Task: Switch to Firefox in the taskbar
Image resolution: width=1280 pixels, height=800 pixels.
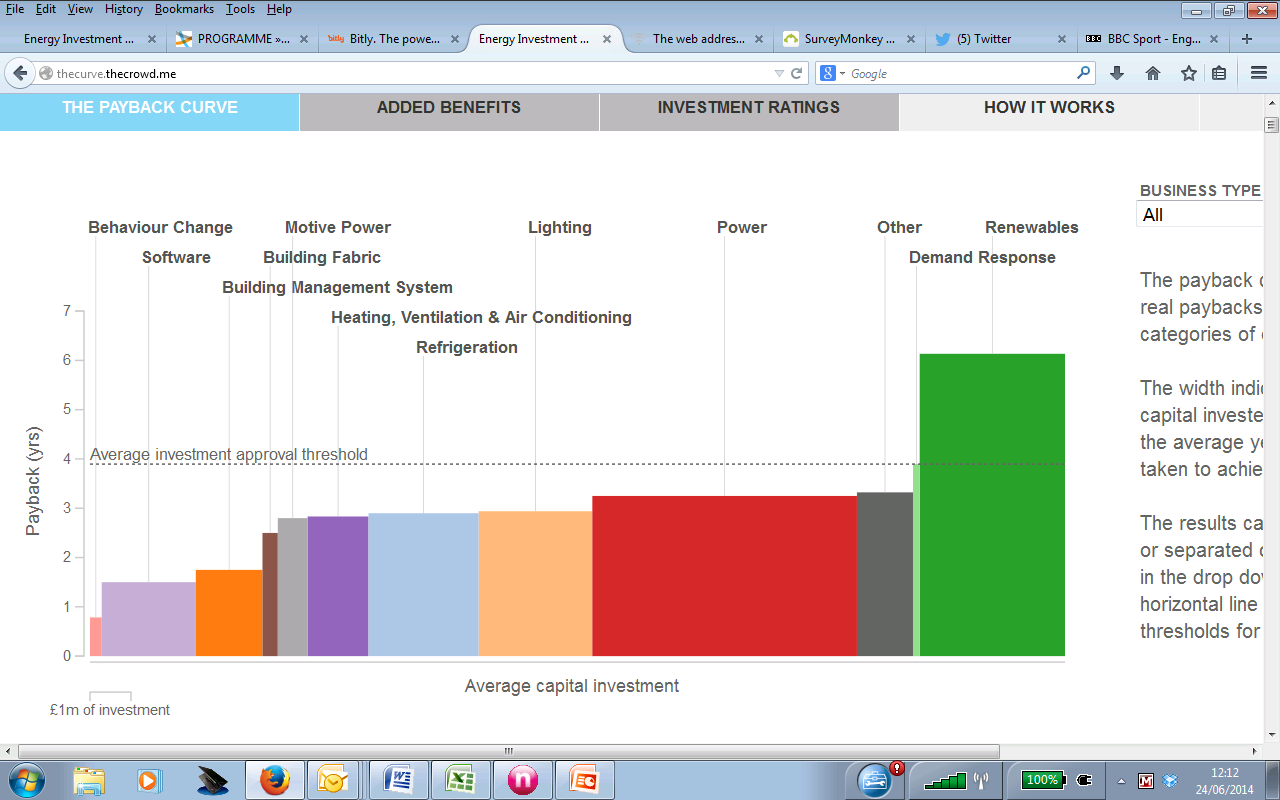Action: (274, 779)
